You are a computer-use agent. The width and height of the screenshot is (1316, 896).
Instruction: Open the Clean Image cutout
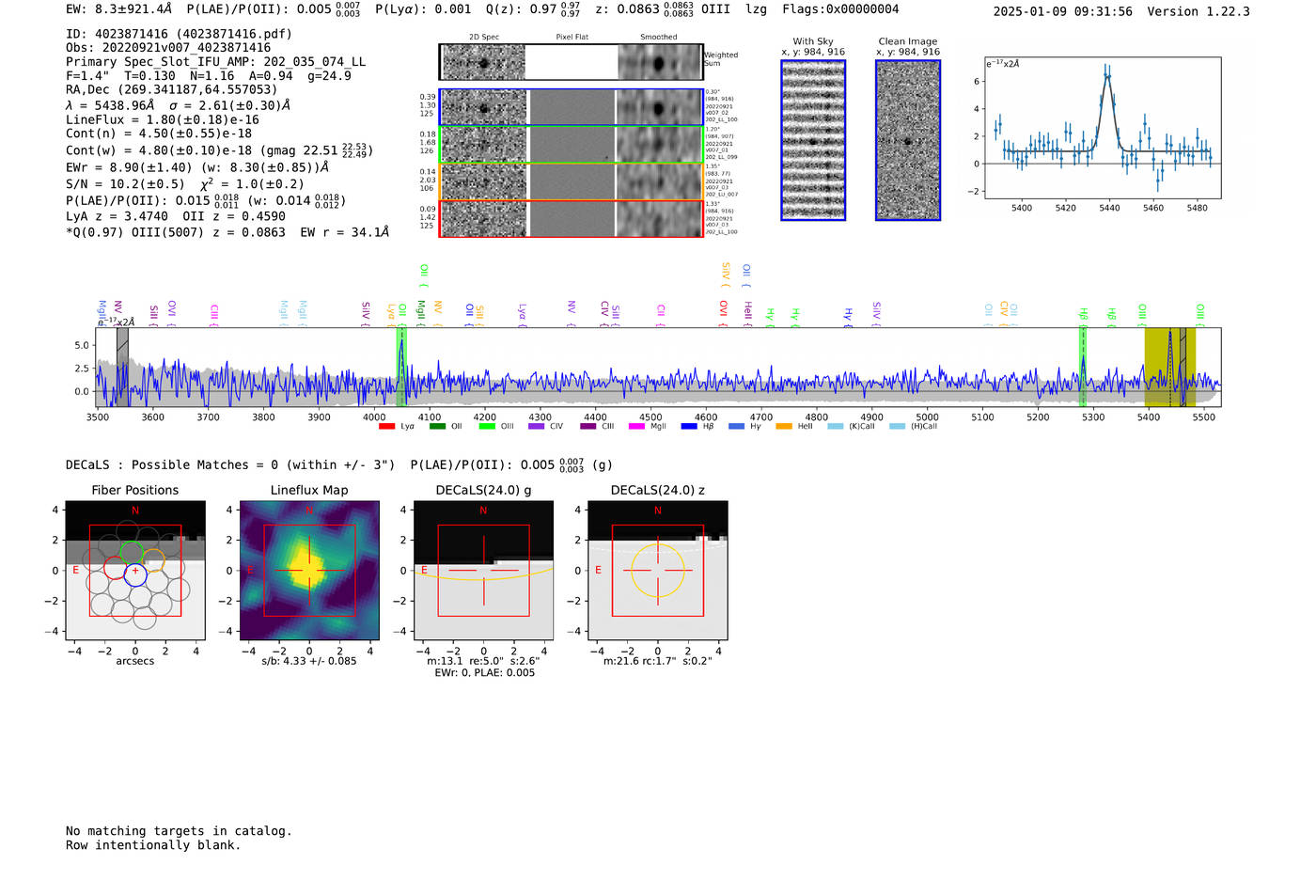tap(908, 140)
